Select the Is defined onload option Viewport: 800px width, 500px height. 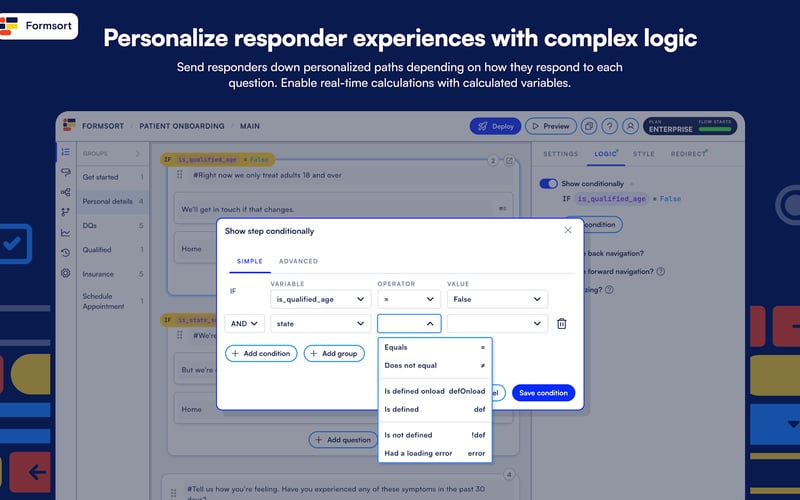click(435, 391)
